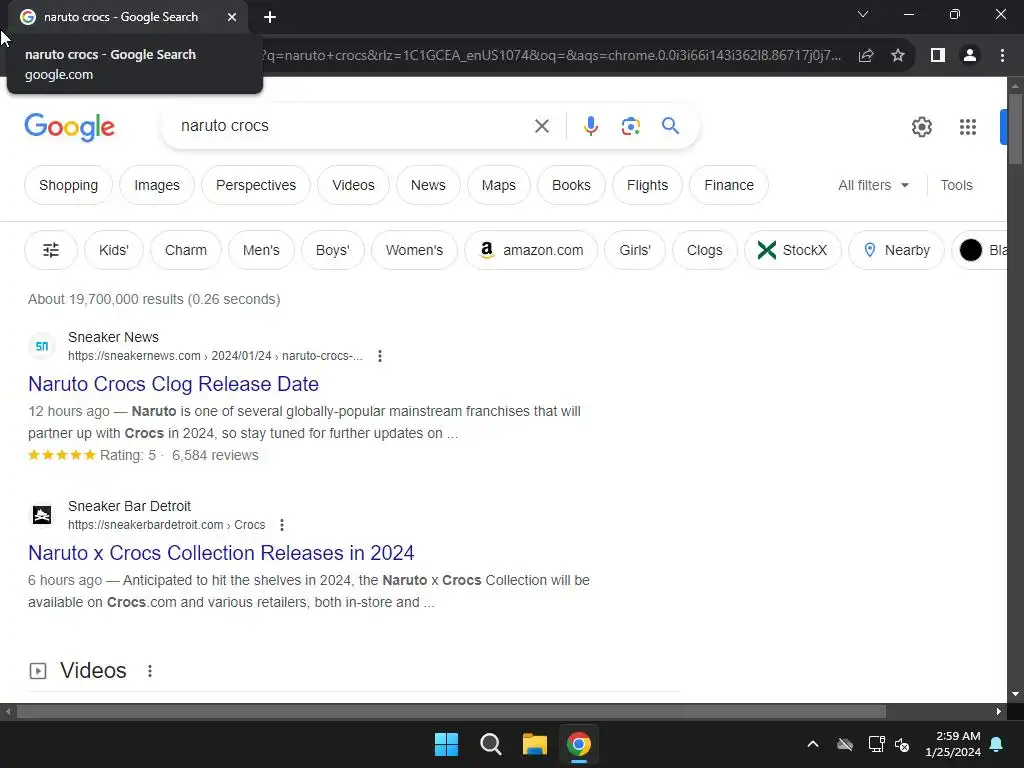Image resolution: width=1024 pixels, height=768 pixels.
Task: Switch to the Maps tab
Action: click(x=499, y=185)
